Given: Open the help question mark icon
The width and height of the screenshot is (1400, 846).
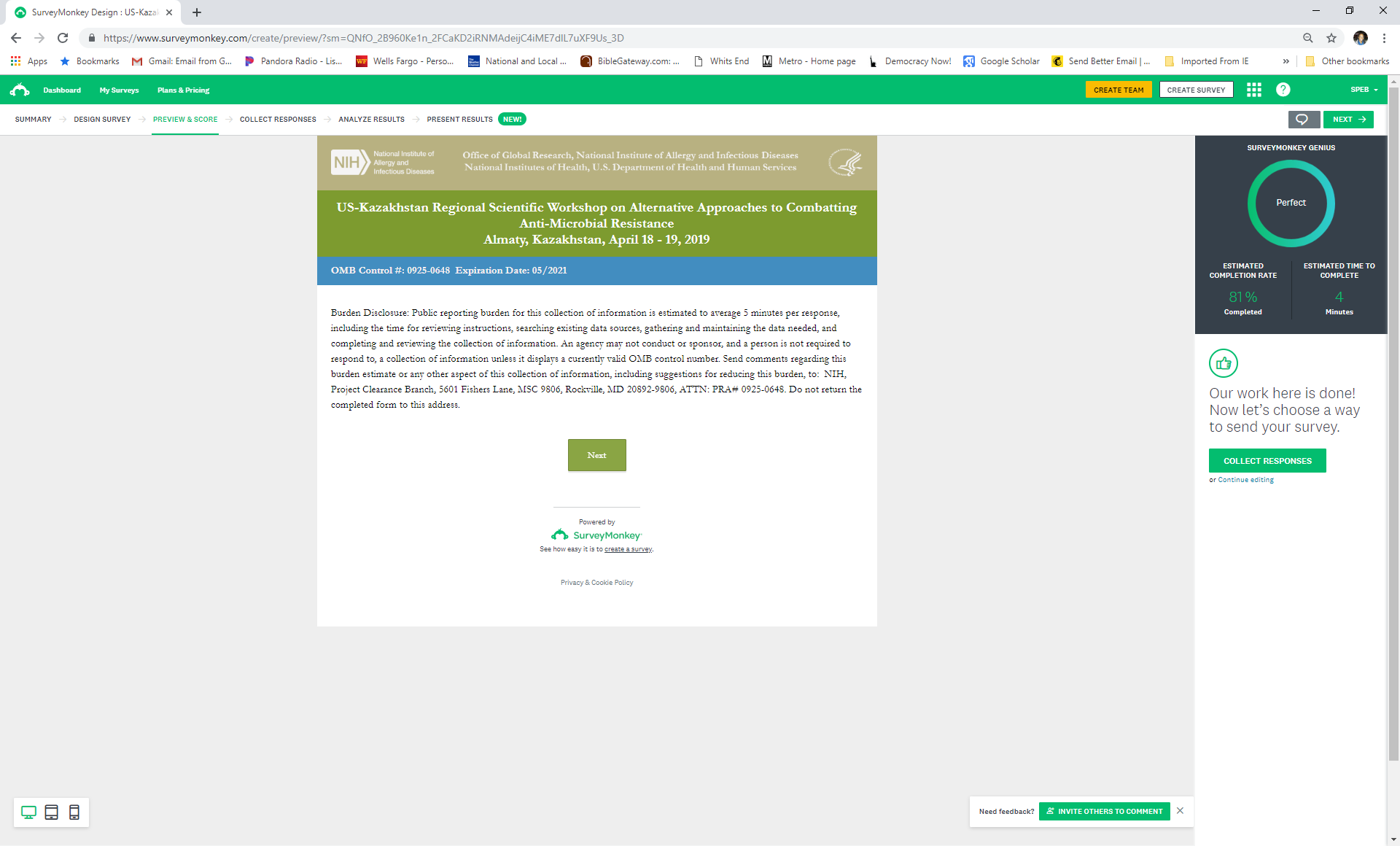Looking at the screenshot, I should [x=1283, y=90].
